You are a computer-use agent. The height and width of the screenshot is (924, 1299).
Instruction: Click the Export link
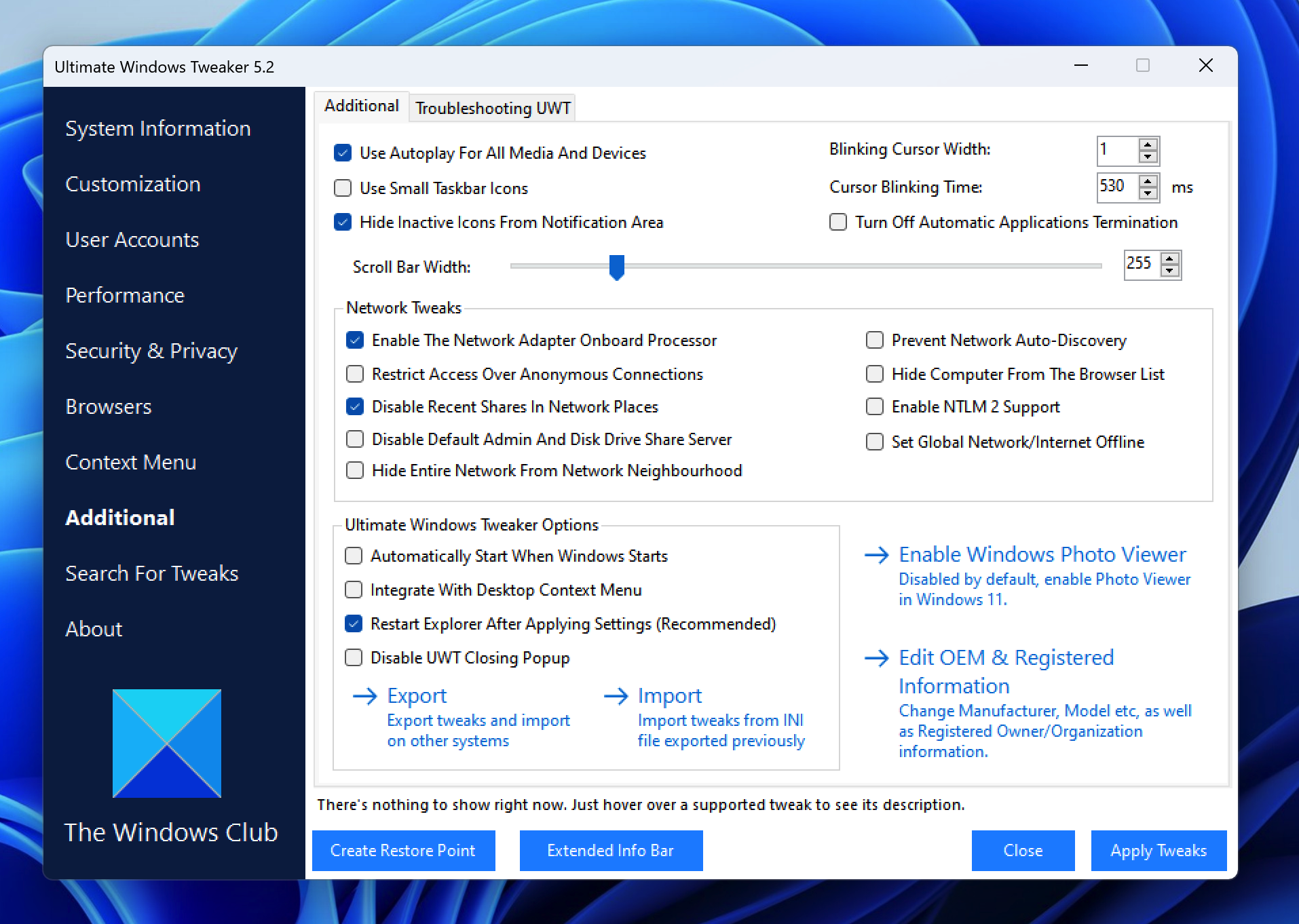click(x=417, y=696)
